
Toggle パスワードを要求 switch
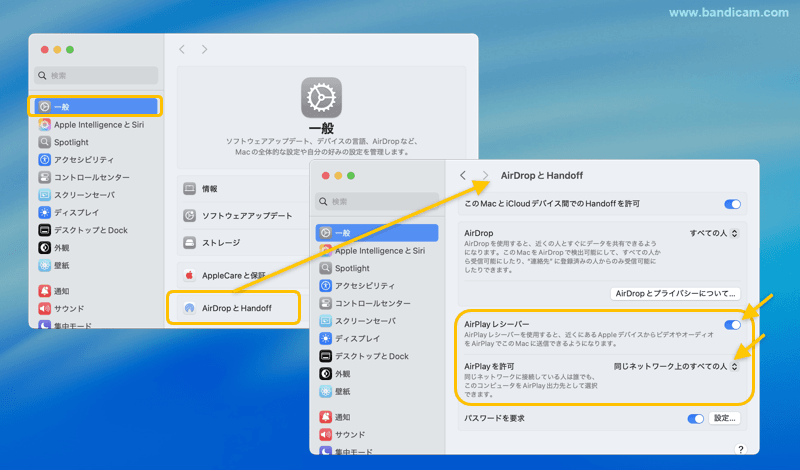[x=696, y=418]
